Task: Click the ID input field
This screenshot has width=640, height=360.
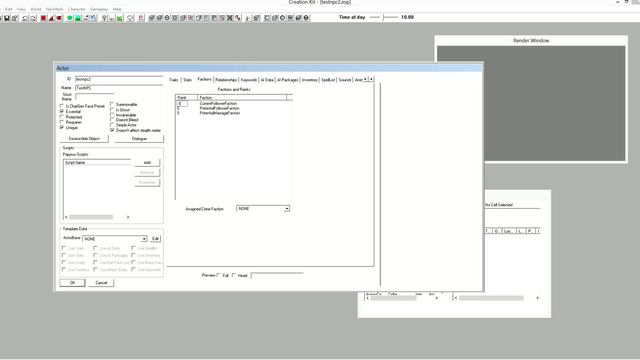Action: click(119, 79)
